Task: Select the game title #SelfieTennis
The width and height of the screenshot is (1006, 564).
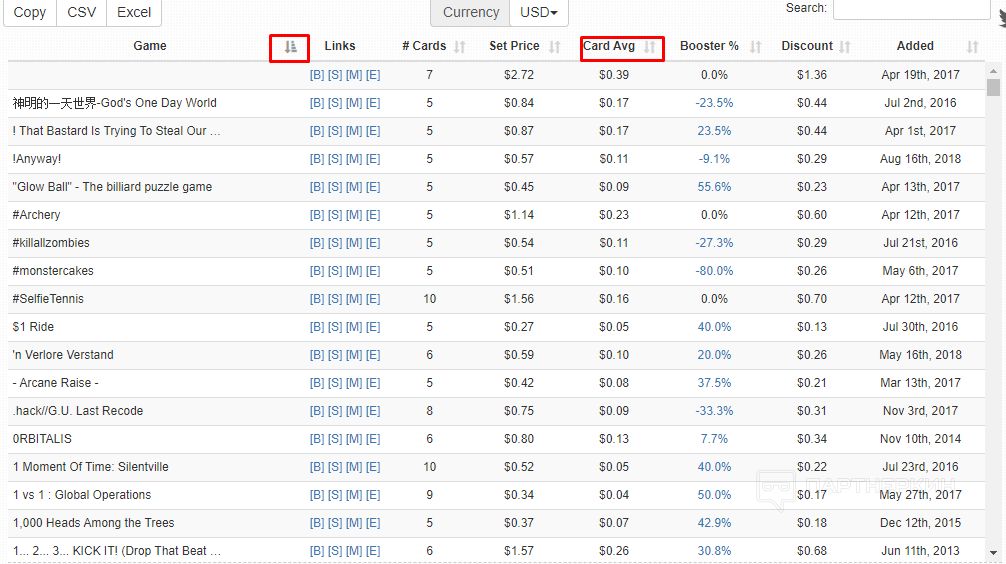Action: [x=48, y=299]
